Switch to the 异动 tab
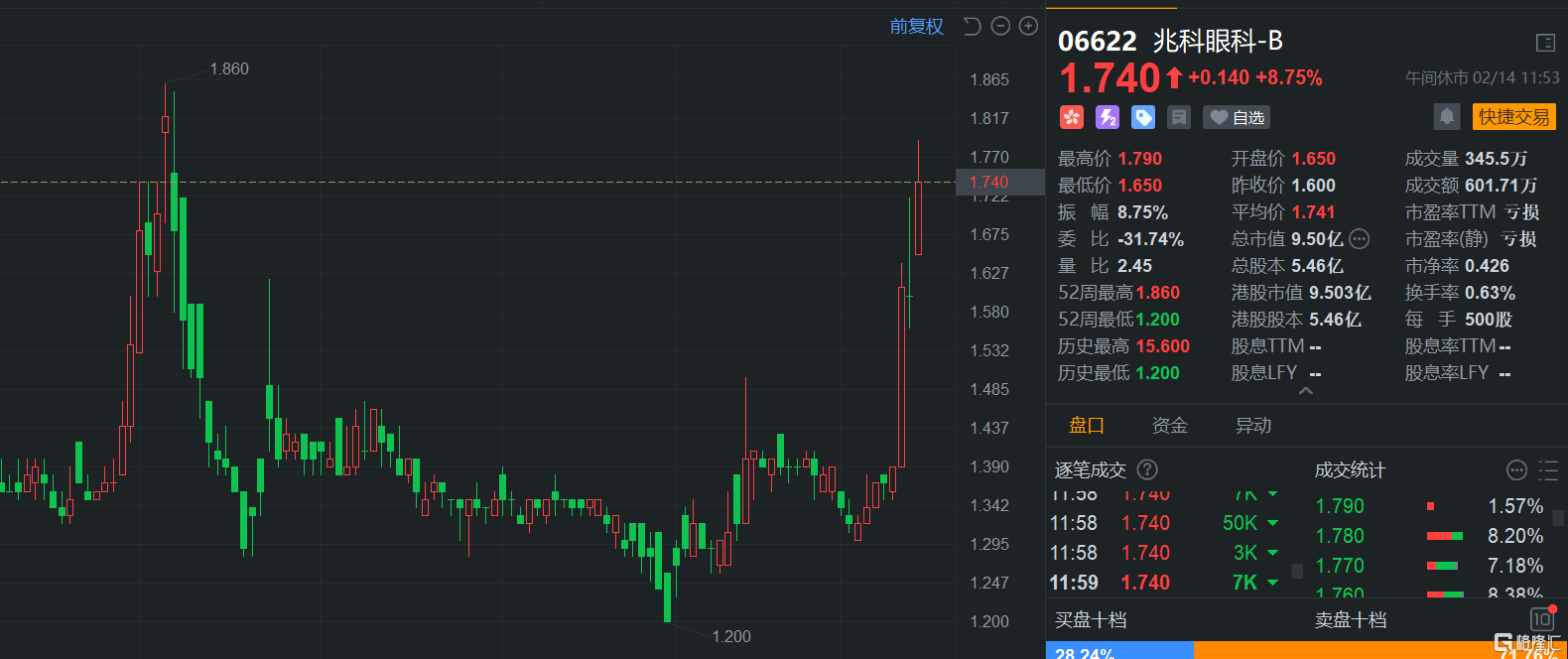This screenshot has width=1568, height=659. click(1253, 425)
